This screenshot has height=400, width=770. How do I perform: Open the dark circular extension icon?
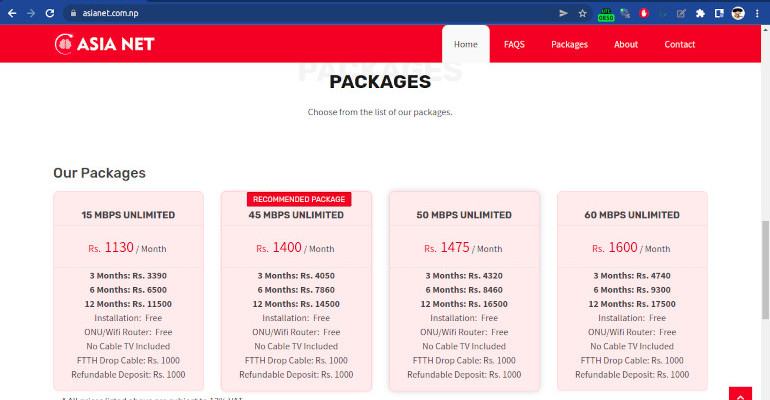pos(663,13)
